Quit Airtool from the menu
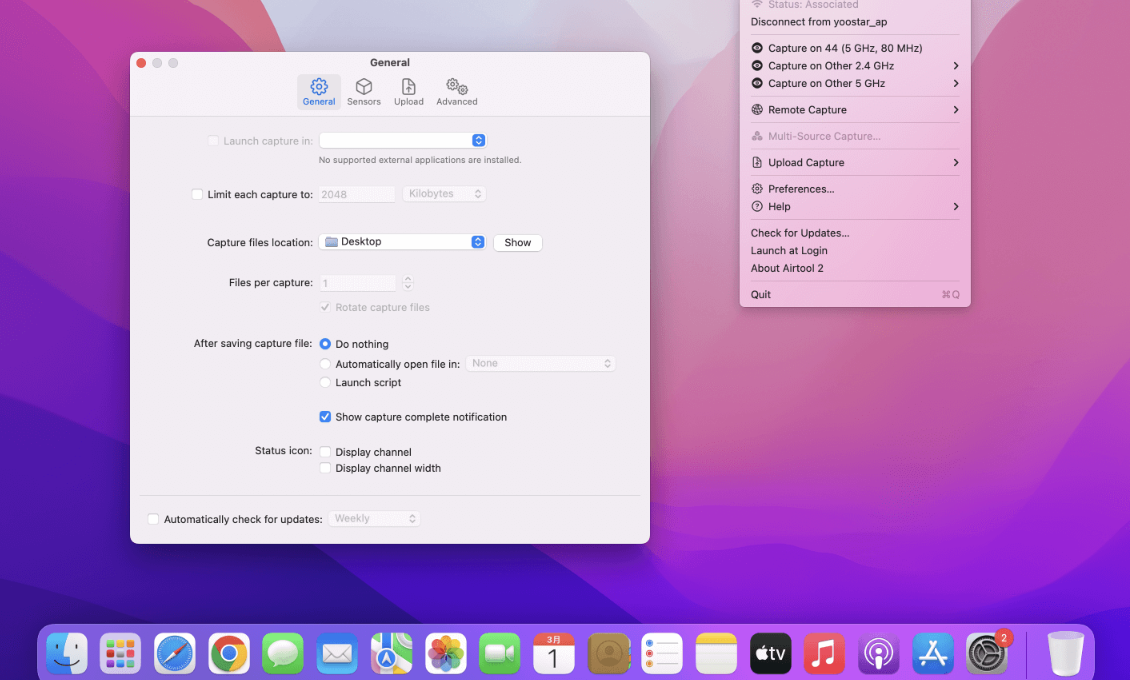Screen dimensions: 1130x680 [855, 295]
